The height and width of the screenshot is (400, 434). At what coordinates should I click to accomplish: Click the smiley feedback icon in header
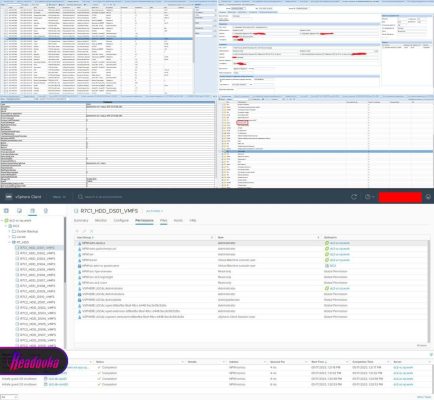pos(428,197)
